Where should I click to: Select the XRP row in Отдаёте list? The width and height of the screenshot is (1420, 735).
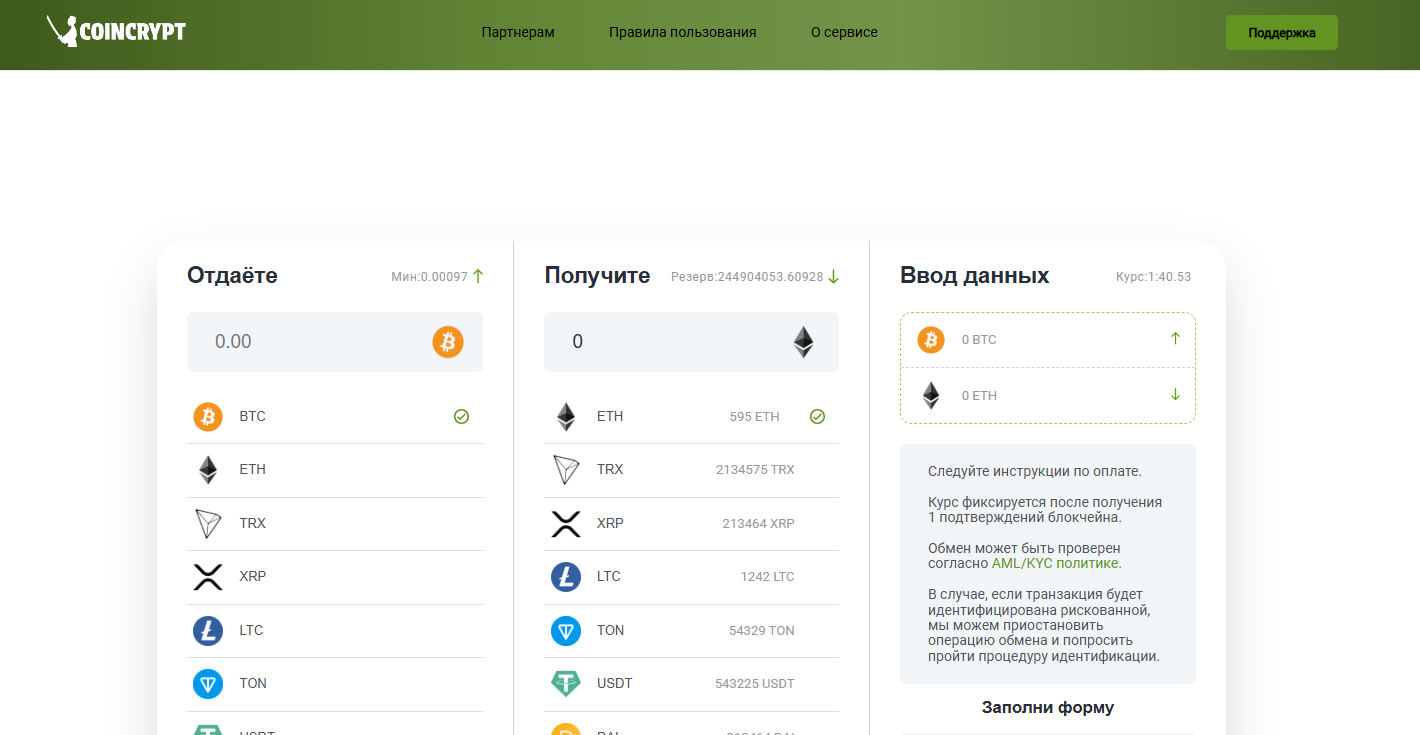tap(334, 577)
